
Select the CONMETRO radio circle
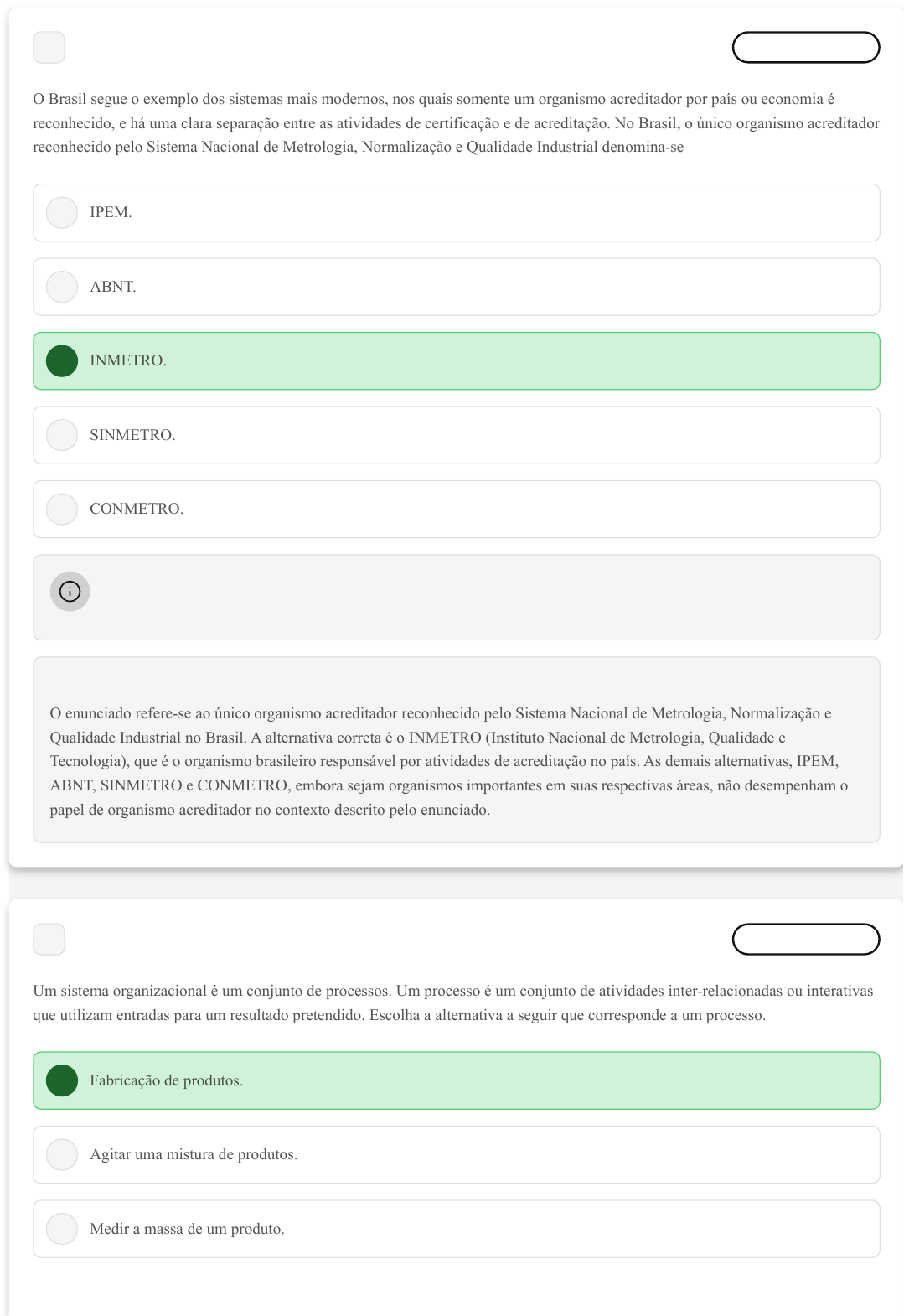(x=62, y=509)
